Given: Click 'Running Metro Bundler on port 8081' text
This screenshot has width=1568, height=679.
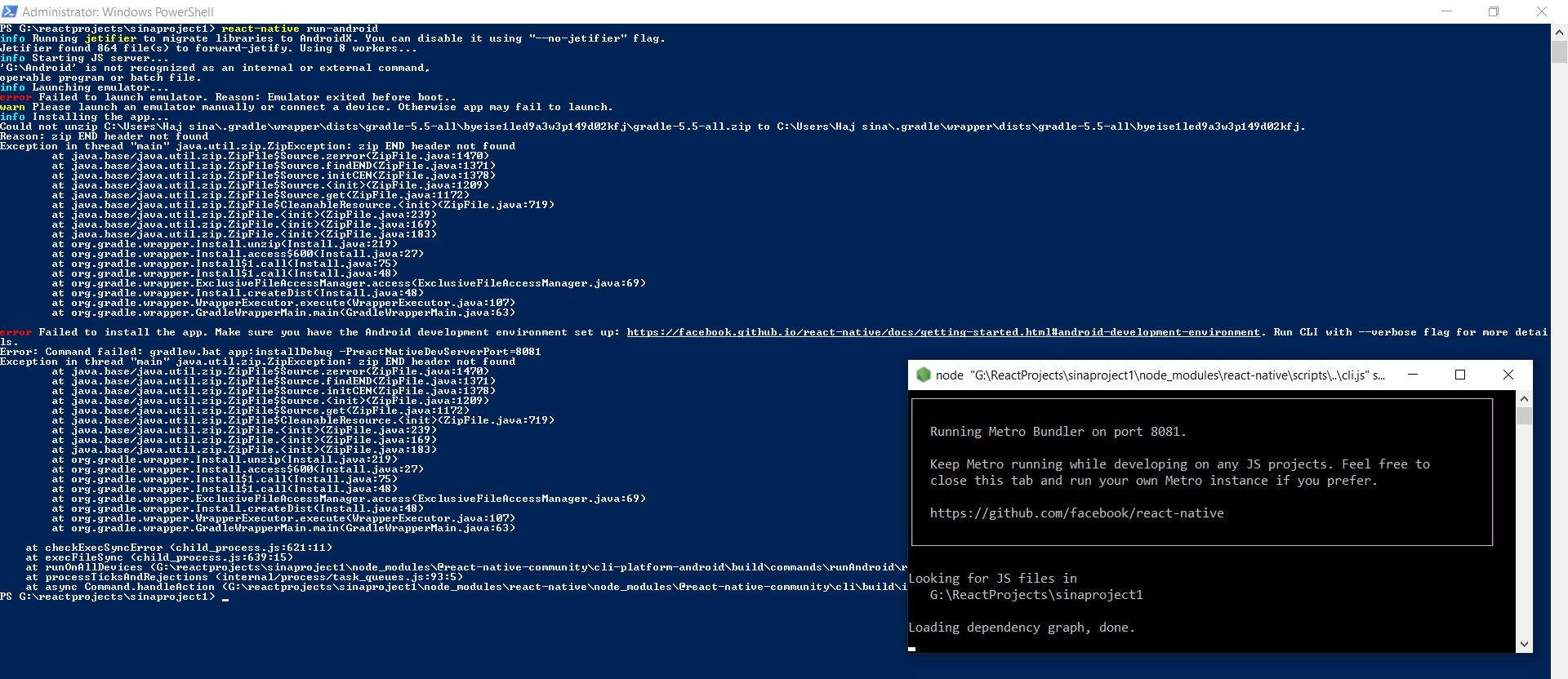Looking at the screenshot, I should [x=1058, y=432].
